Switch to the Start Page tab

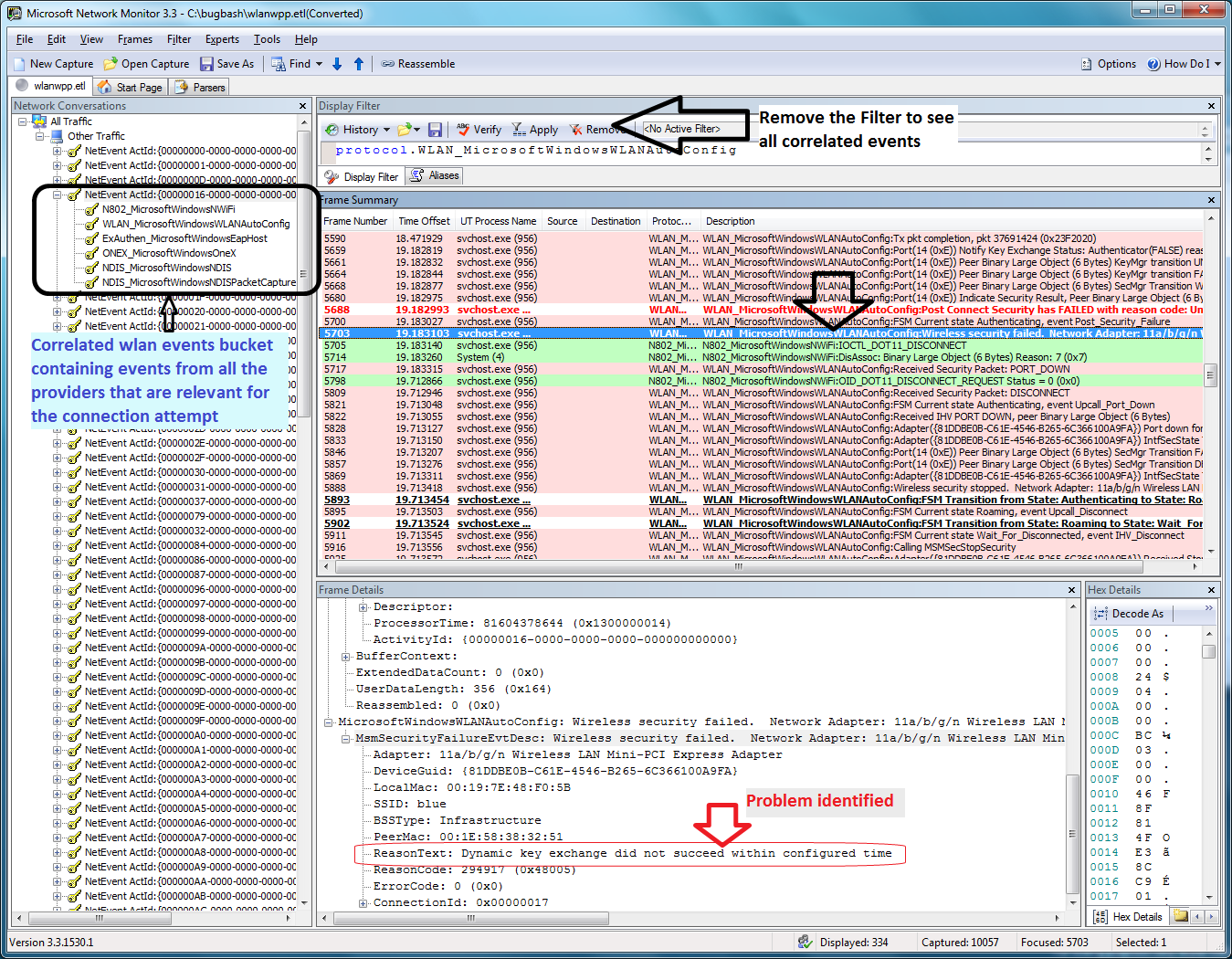coord(131,88)
